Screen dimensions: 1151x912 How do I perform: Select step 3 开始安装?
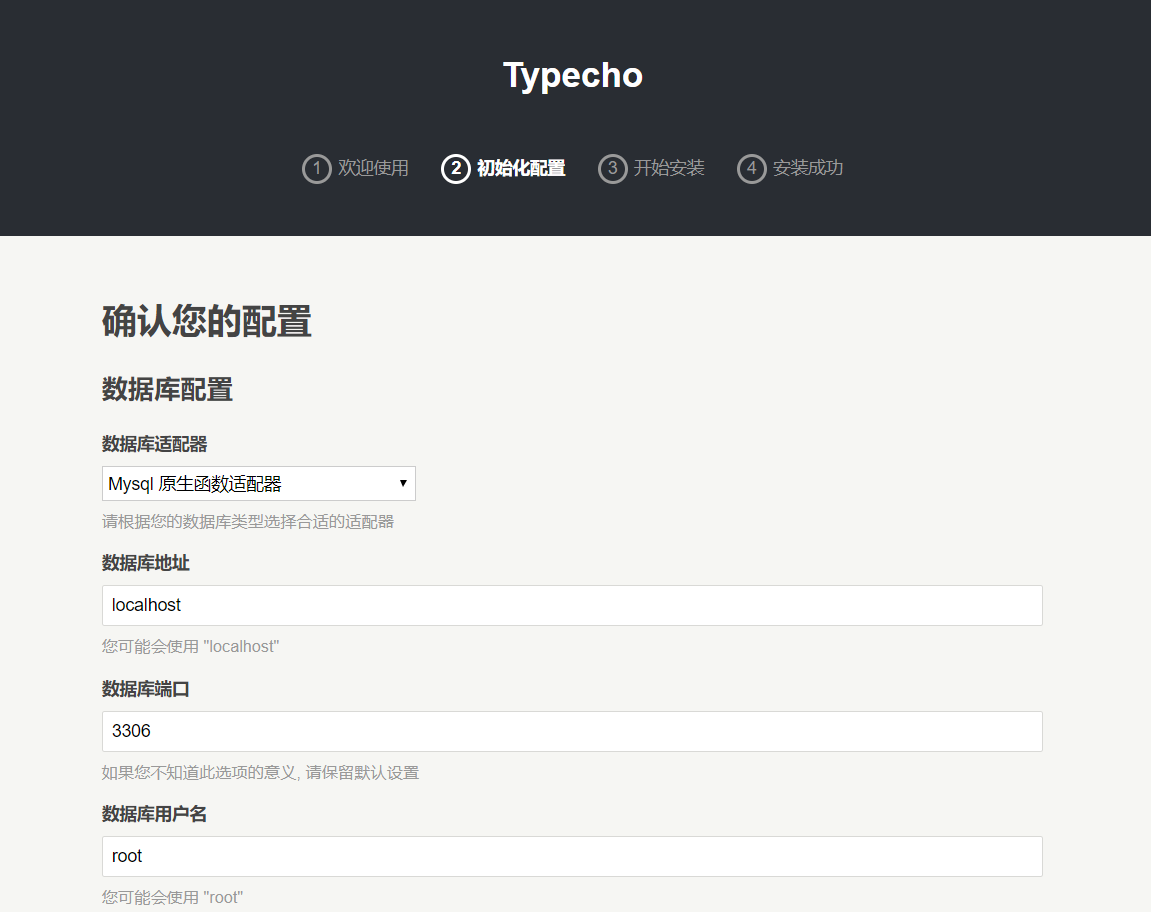[651, 168]
